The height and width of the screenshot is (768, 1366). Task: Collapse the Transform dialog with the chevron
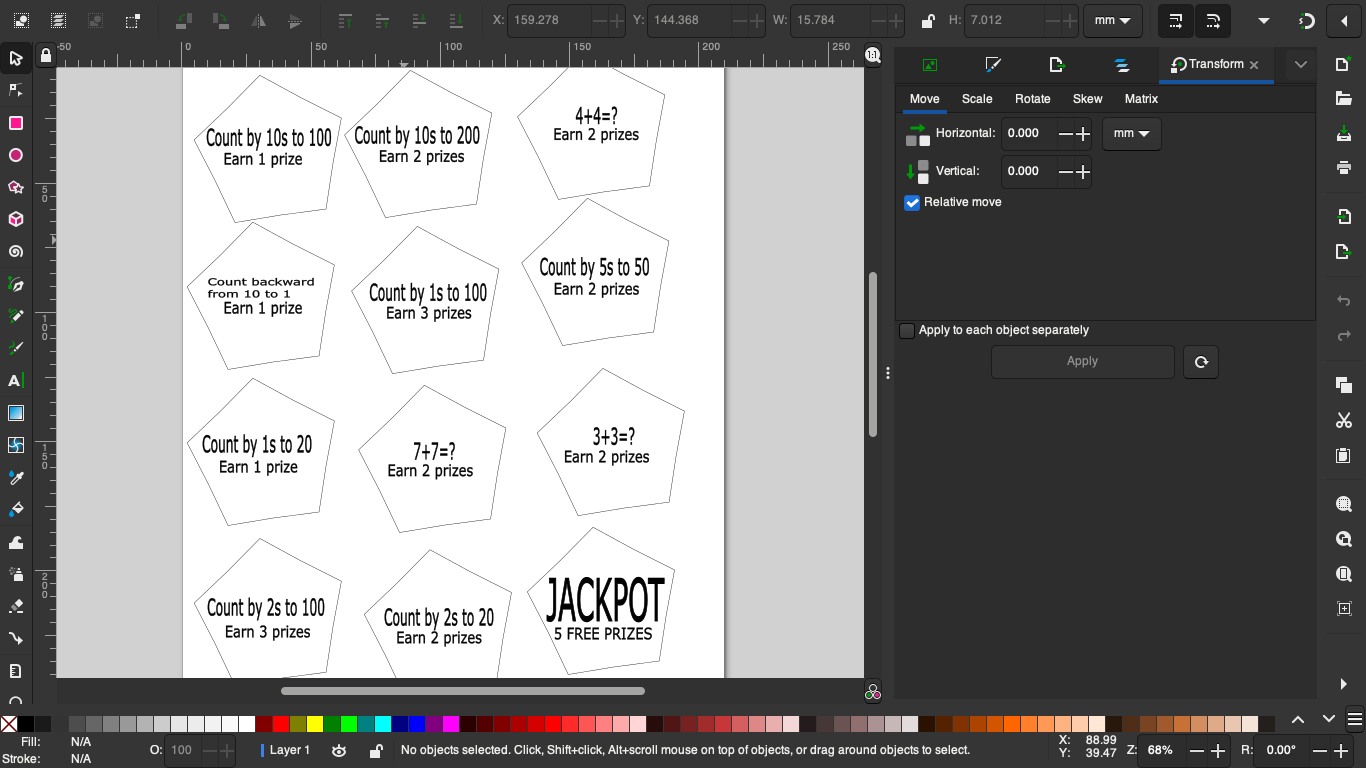coord(1300,64)
